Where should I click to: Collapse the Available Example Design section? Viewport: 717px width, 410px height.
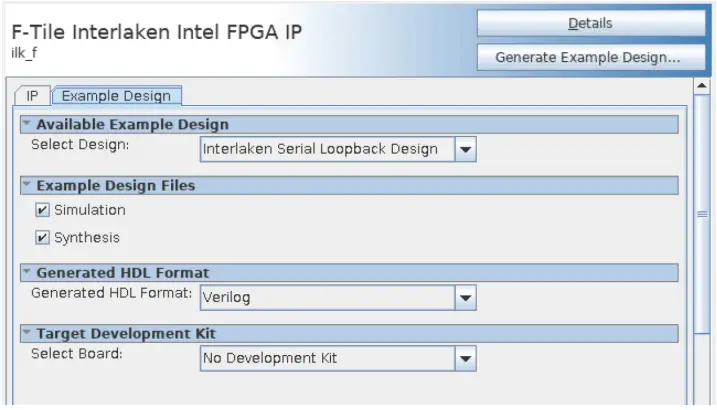click(27, 123)
